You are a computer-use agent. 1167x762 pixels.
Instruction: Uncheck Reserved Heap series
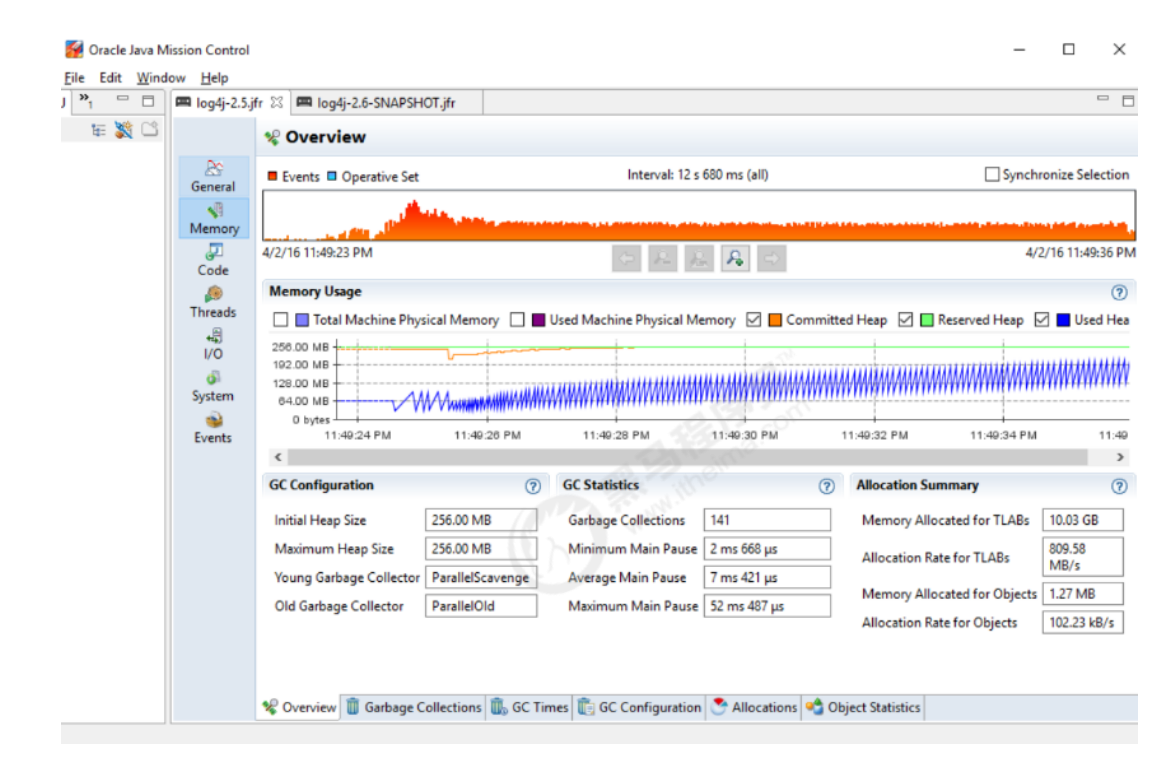(x=905, y=320)
